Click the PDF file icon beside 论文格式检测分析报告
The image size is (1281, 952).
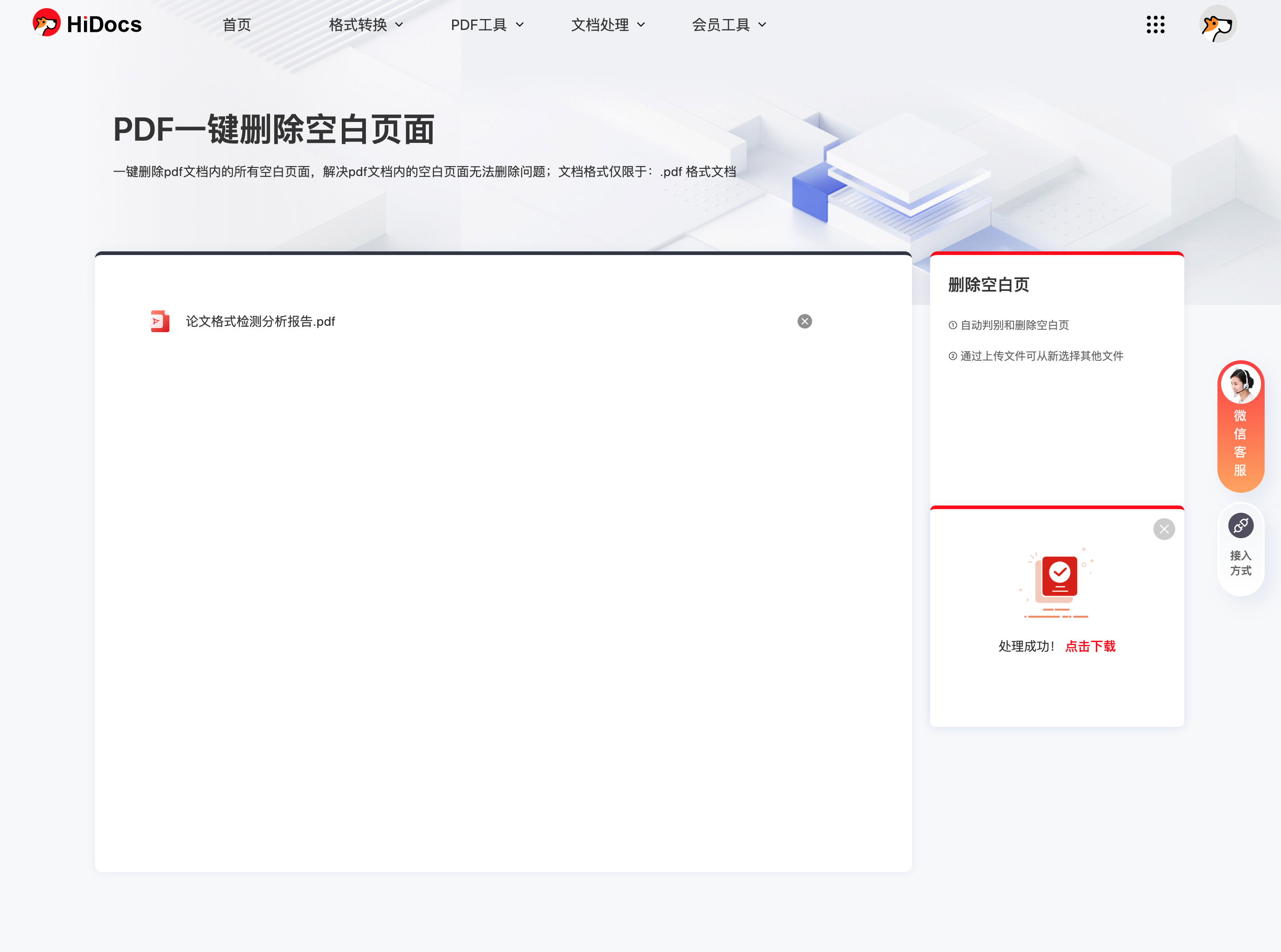pyautogui.click(x=160, y=321)
